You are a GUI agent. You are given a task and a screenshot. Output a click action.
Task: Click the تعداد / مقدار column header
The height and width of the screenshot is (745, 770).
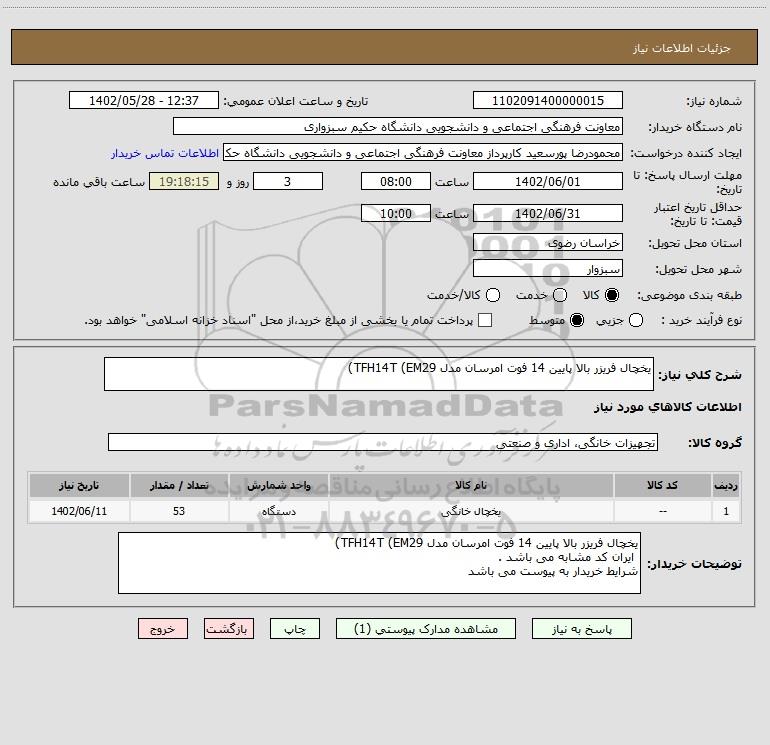(179, 485)
